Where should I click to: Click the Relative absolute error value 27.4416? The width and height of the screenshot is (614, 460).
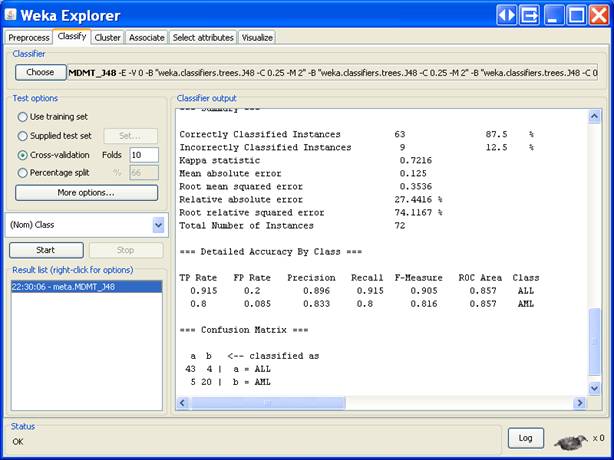(x=415, y=200)
